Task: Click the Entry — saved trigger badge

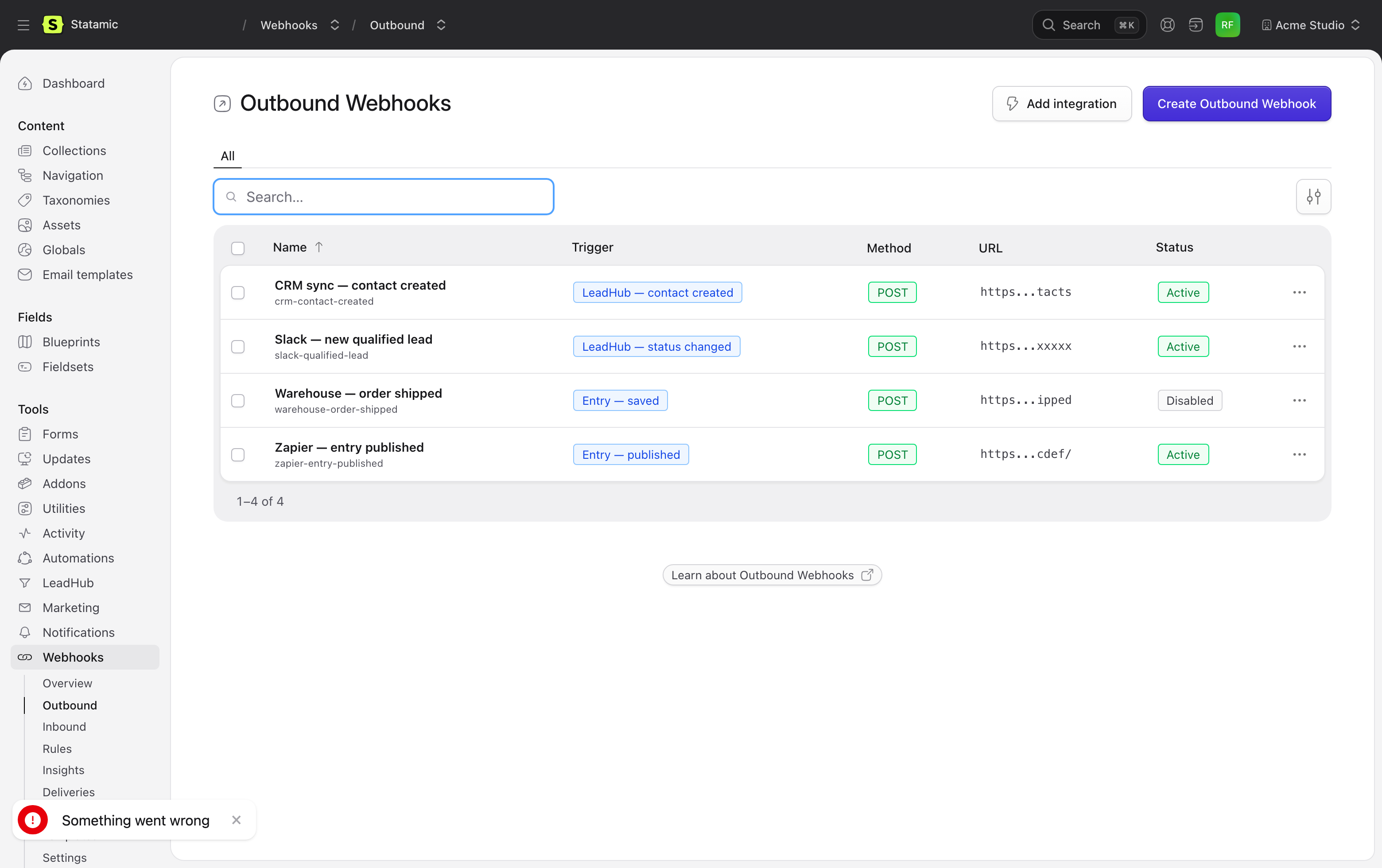Action: point(620,400)
